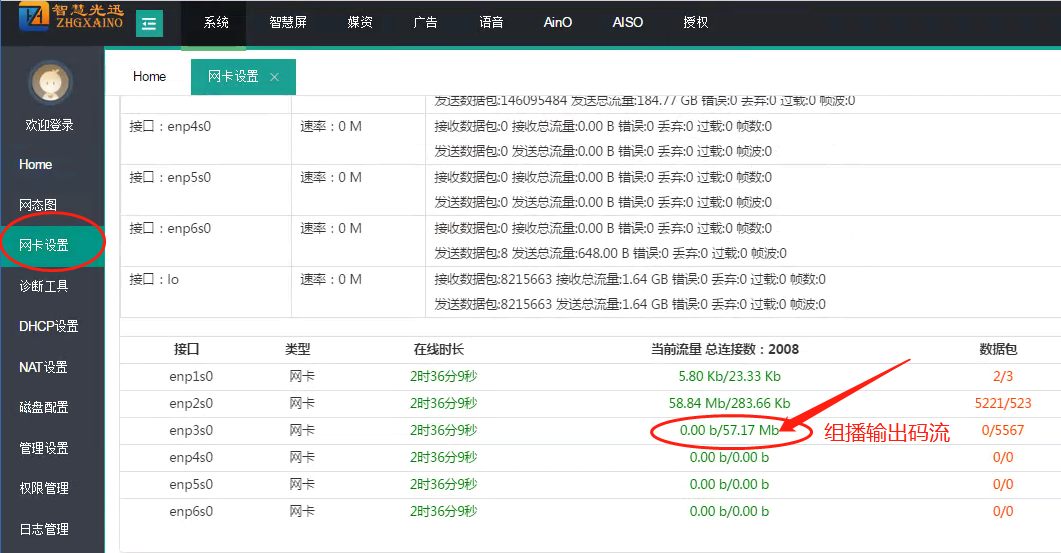Go to 磁盘配置 in sidebar

pyautogui.click(x=44, y=408)
